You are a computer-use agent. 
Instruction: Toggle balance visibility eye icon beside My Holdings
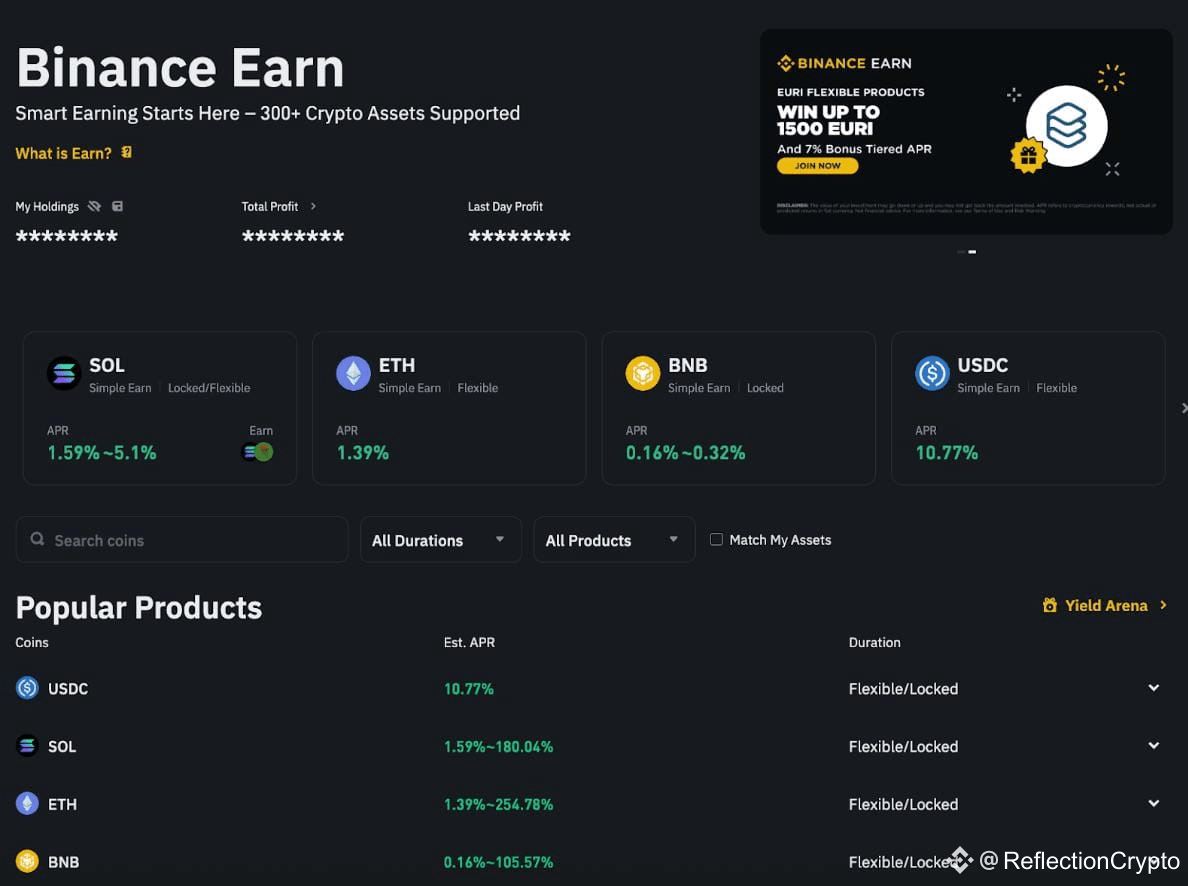click(94, 206)
